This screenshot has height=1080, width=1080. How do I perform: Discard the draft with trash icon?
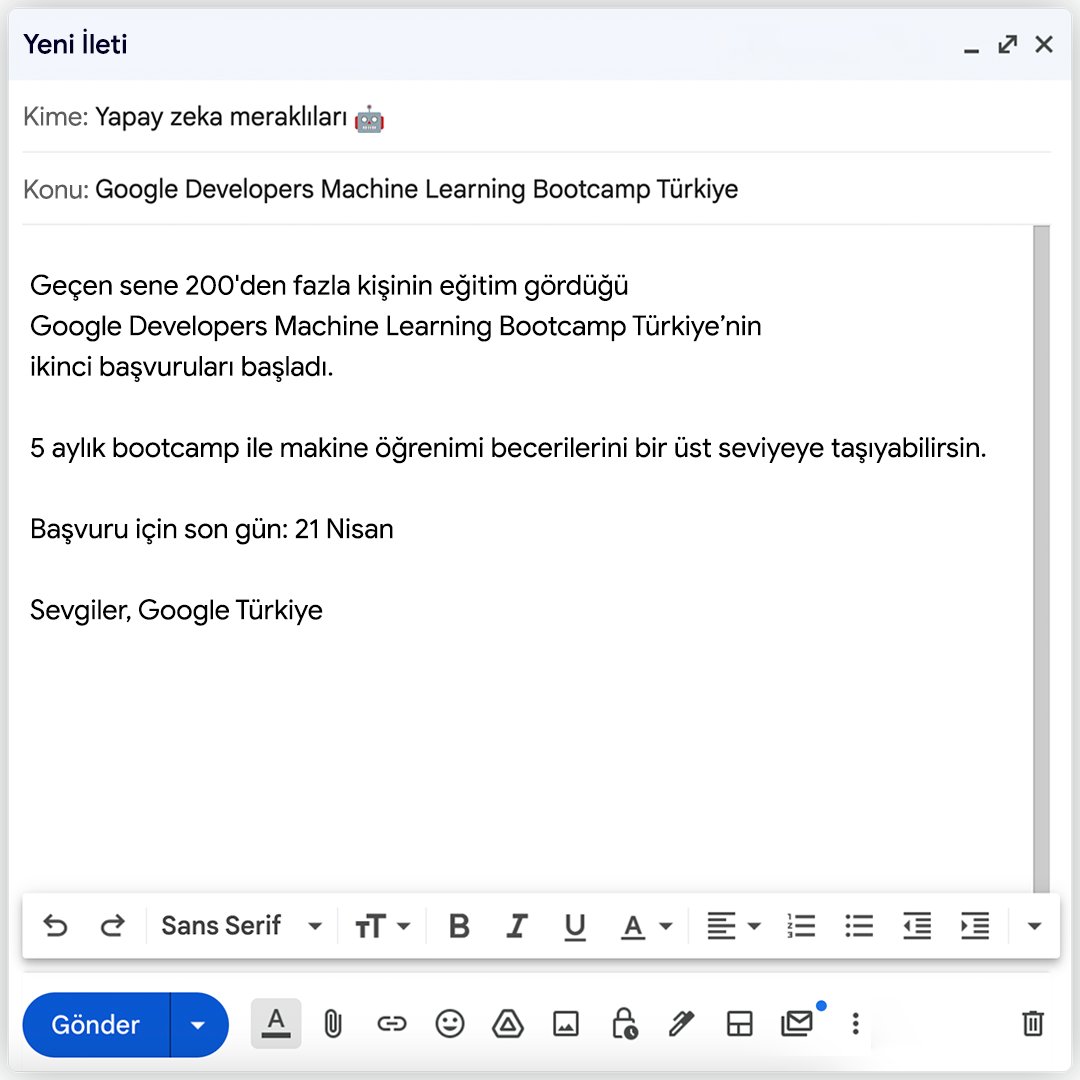pos(1032,1024)
